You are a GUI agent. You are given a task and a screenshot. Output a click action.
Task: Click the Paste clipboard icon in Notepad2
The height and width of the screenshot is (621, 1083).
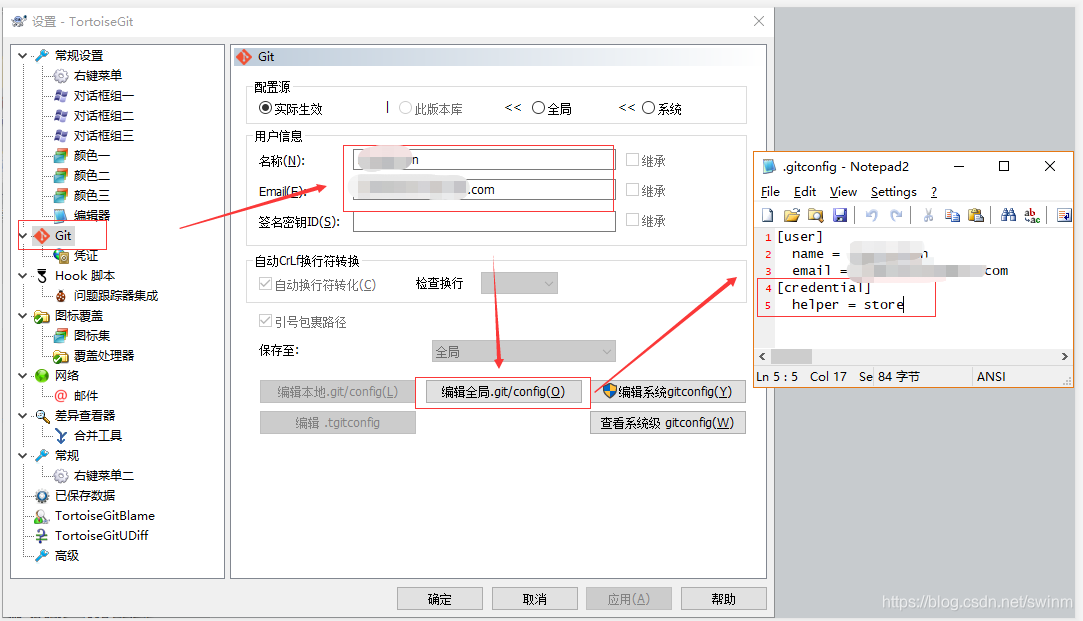coord(975,216)
